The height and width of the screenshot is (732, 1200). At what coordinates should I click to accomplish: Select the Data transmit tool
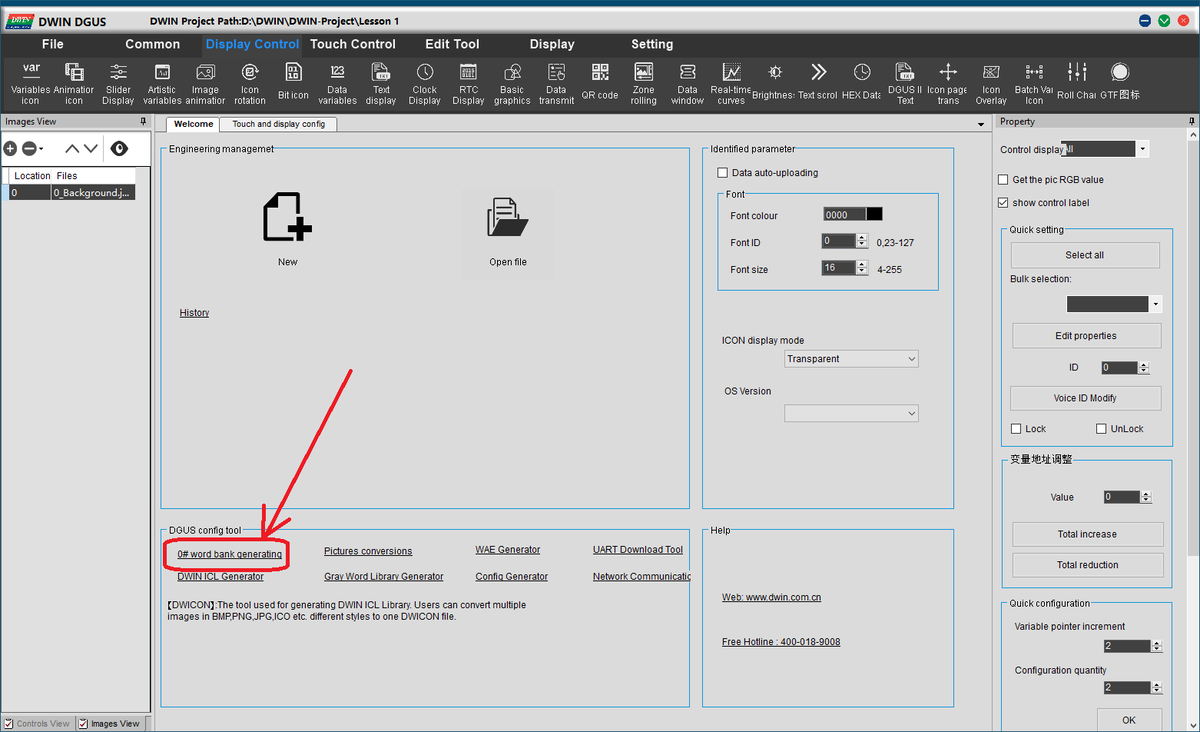coord(556,82)
